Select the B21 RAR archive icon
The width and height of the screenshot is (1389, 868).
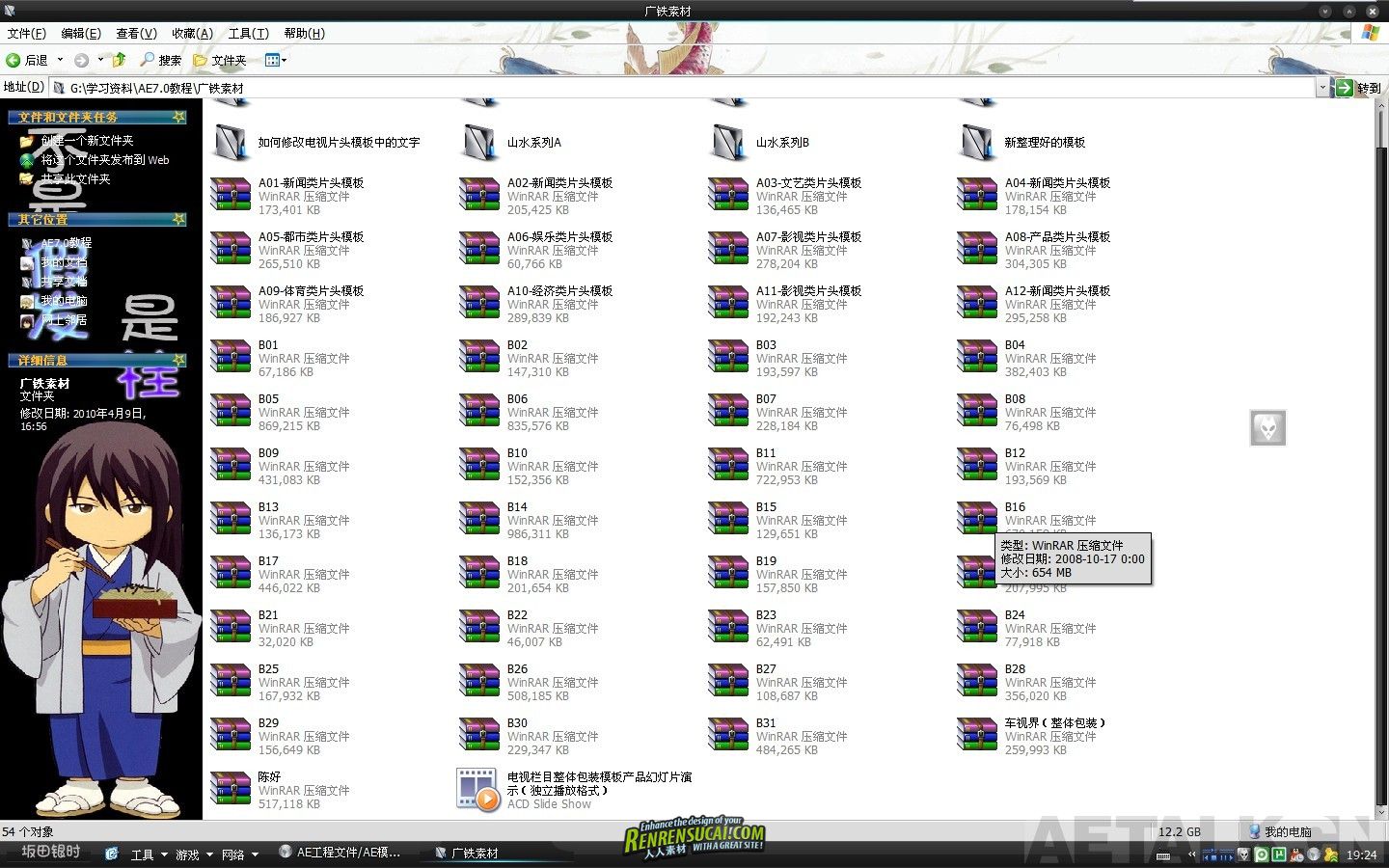click(x=231, y=626)
